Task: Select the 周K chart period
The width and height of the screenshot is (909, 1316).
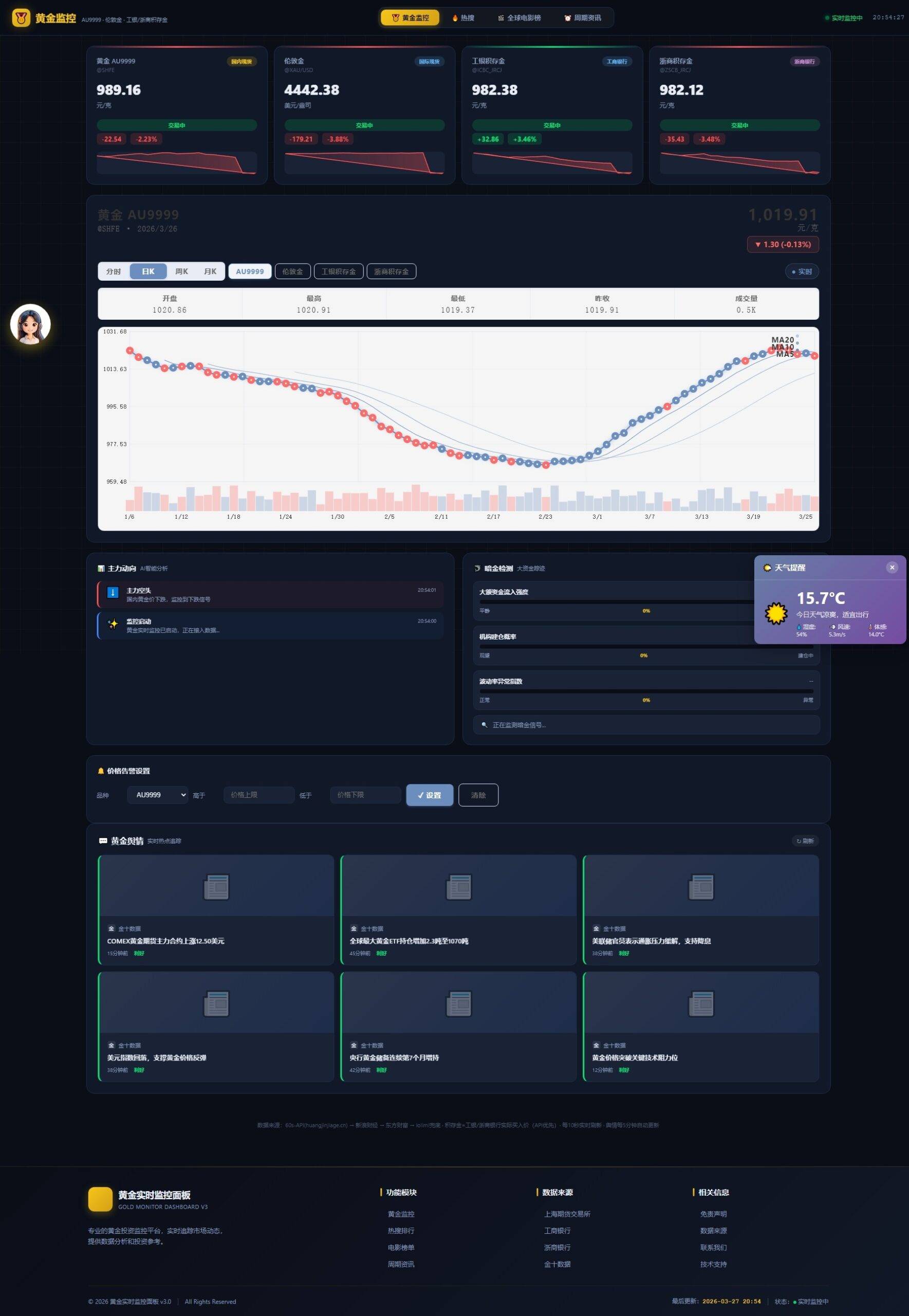Action: tap(181, 272)
